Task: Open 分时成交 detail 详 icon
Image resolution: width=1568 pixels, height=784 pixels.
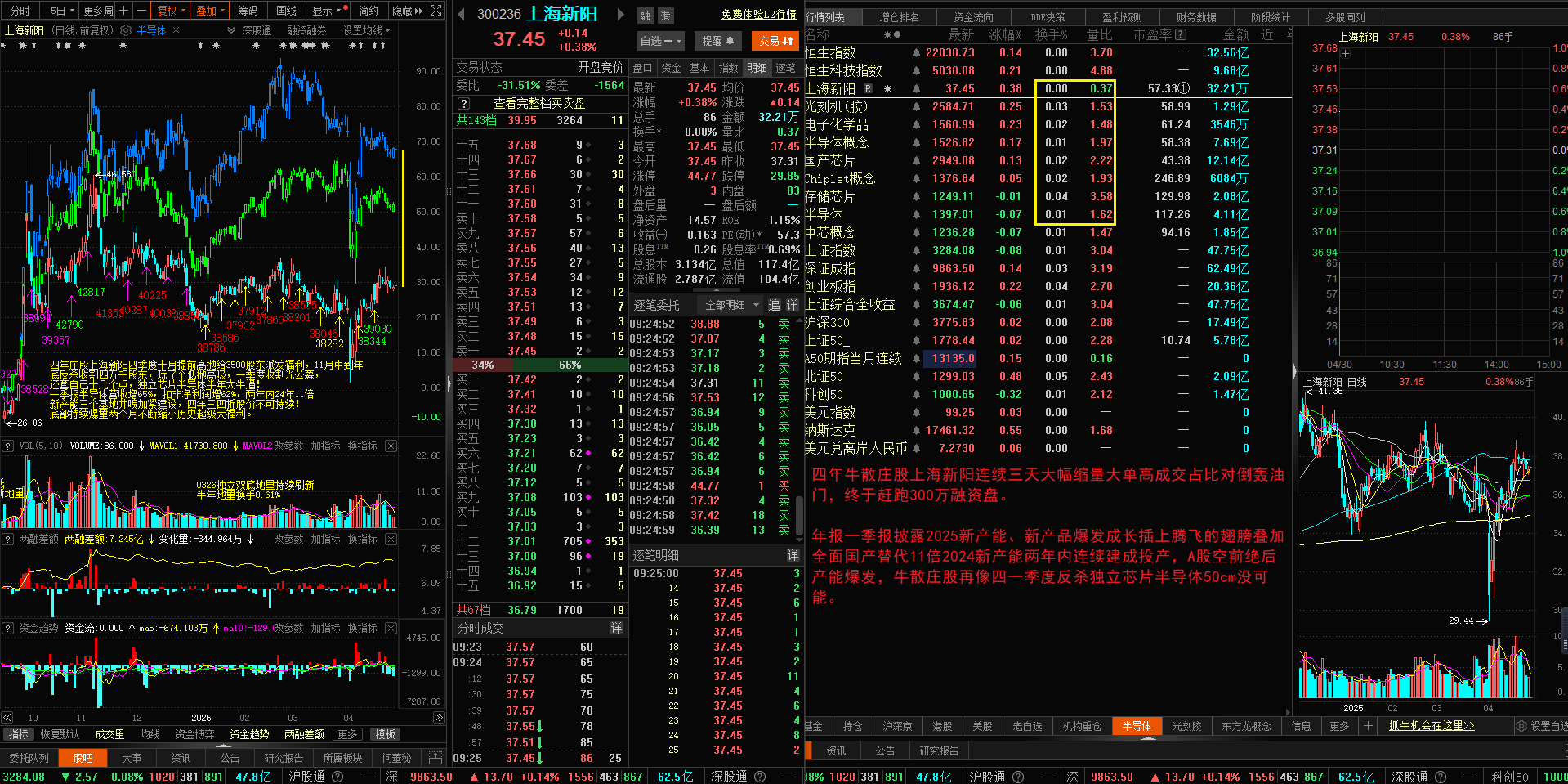Action: [x=616, y=628]
